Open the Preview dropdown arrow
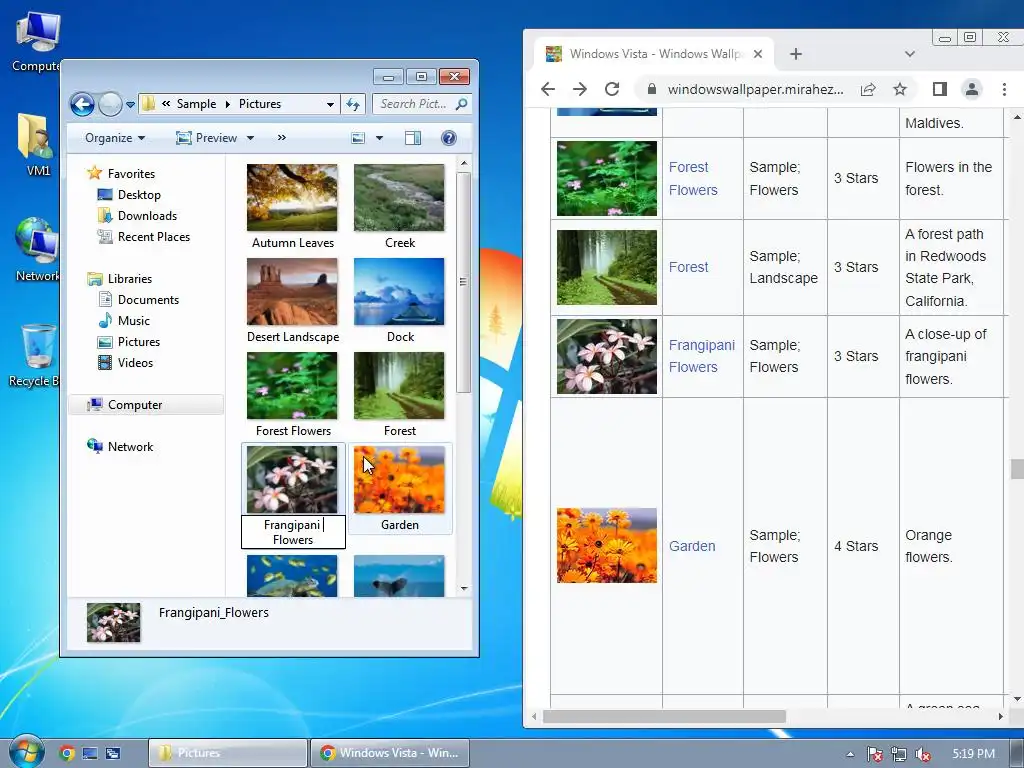 click(250, 138)
